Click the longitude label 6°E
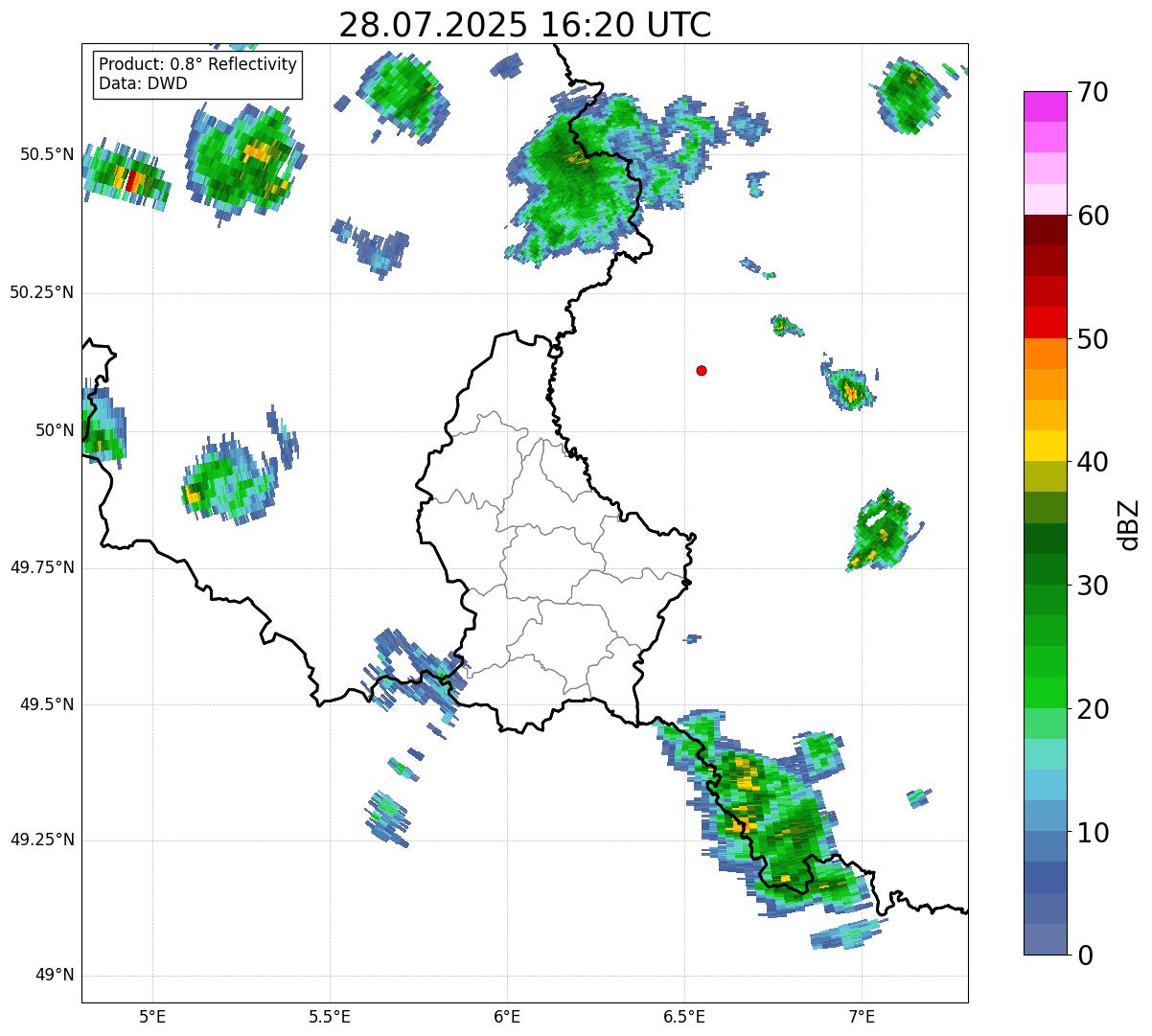The width and height of the screenshot is (1152, 1036). (507, 1016)
